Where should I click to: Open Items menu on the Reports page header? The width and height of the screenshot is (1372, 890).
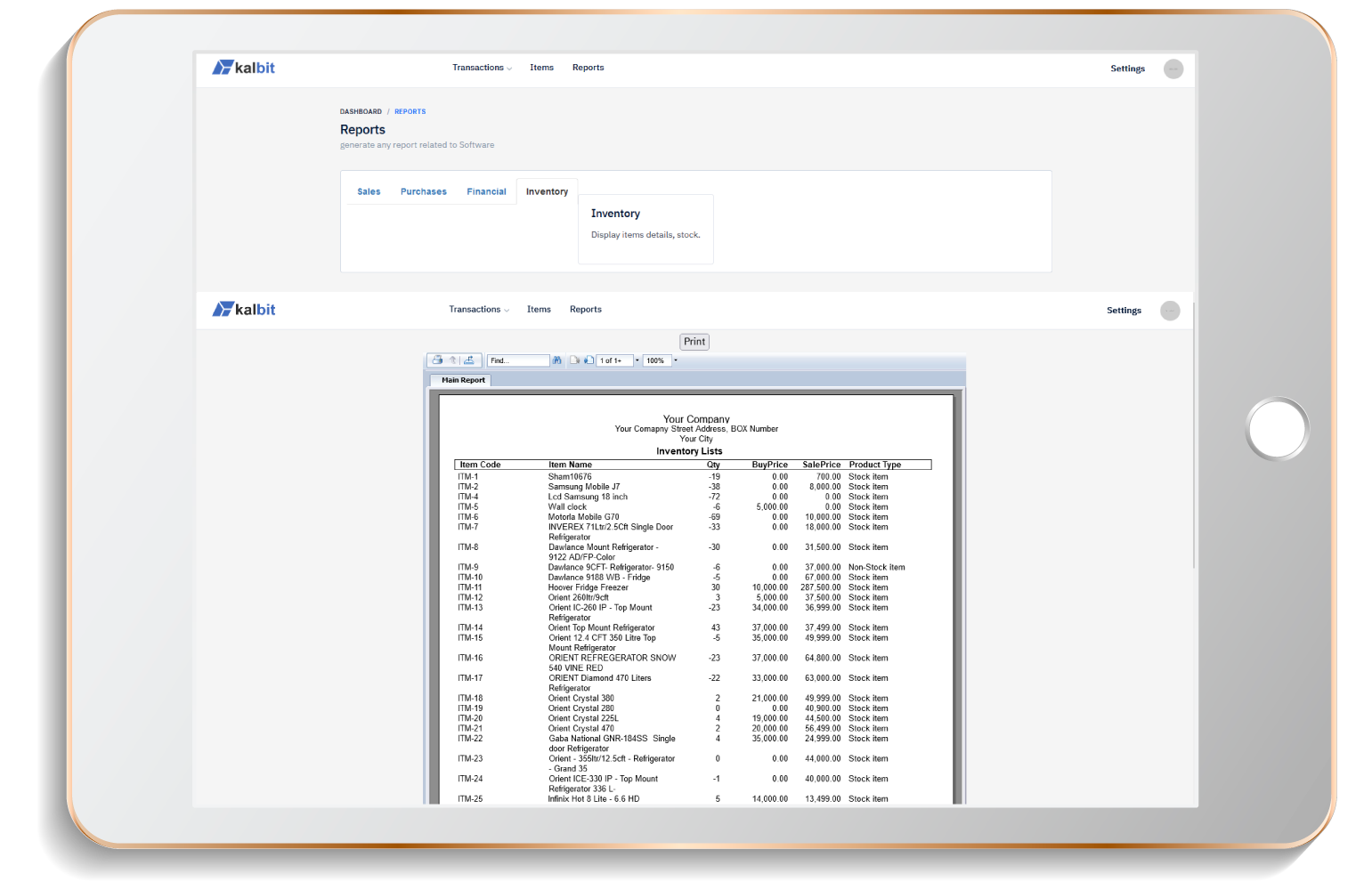tap(541, 68)
